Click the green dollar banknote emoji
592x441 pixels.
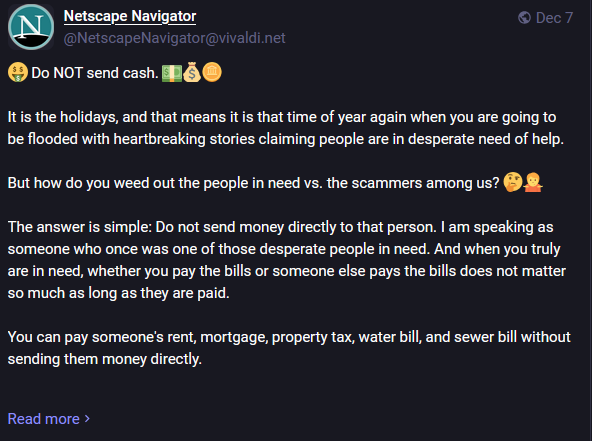click(x=172, y=73)
